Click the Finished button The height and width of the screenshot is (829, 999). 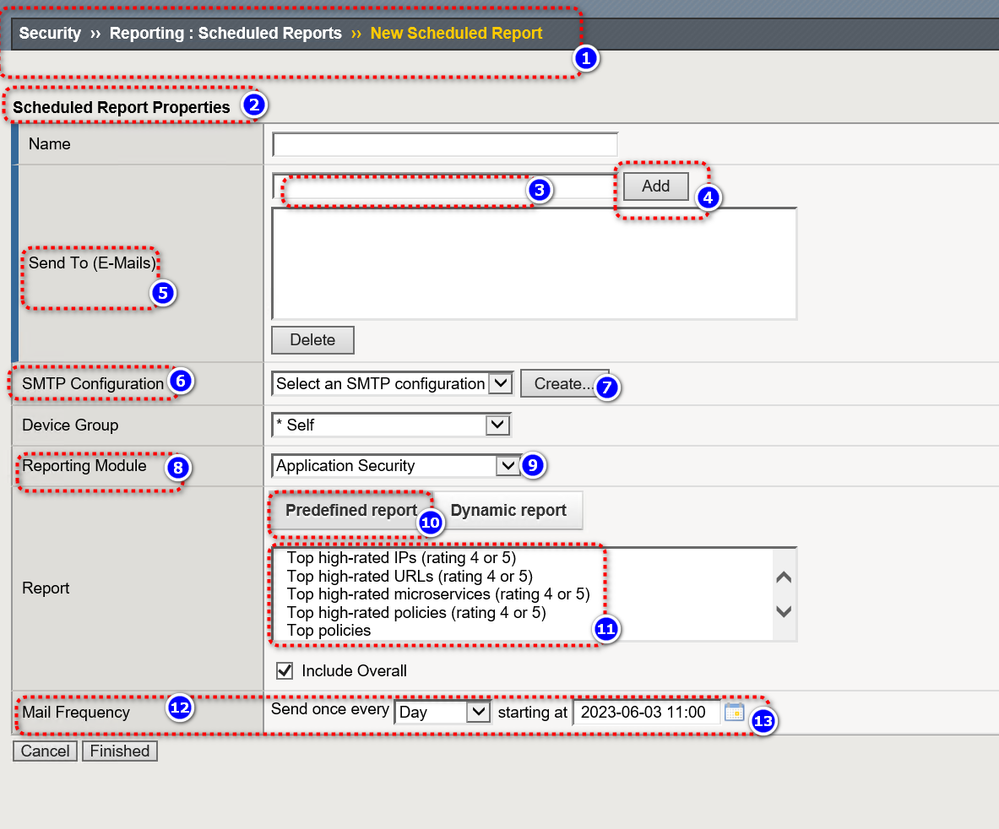(x=119, y=751)
